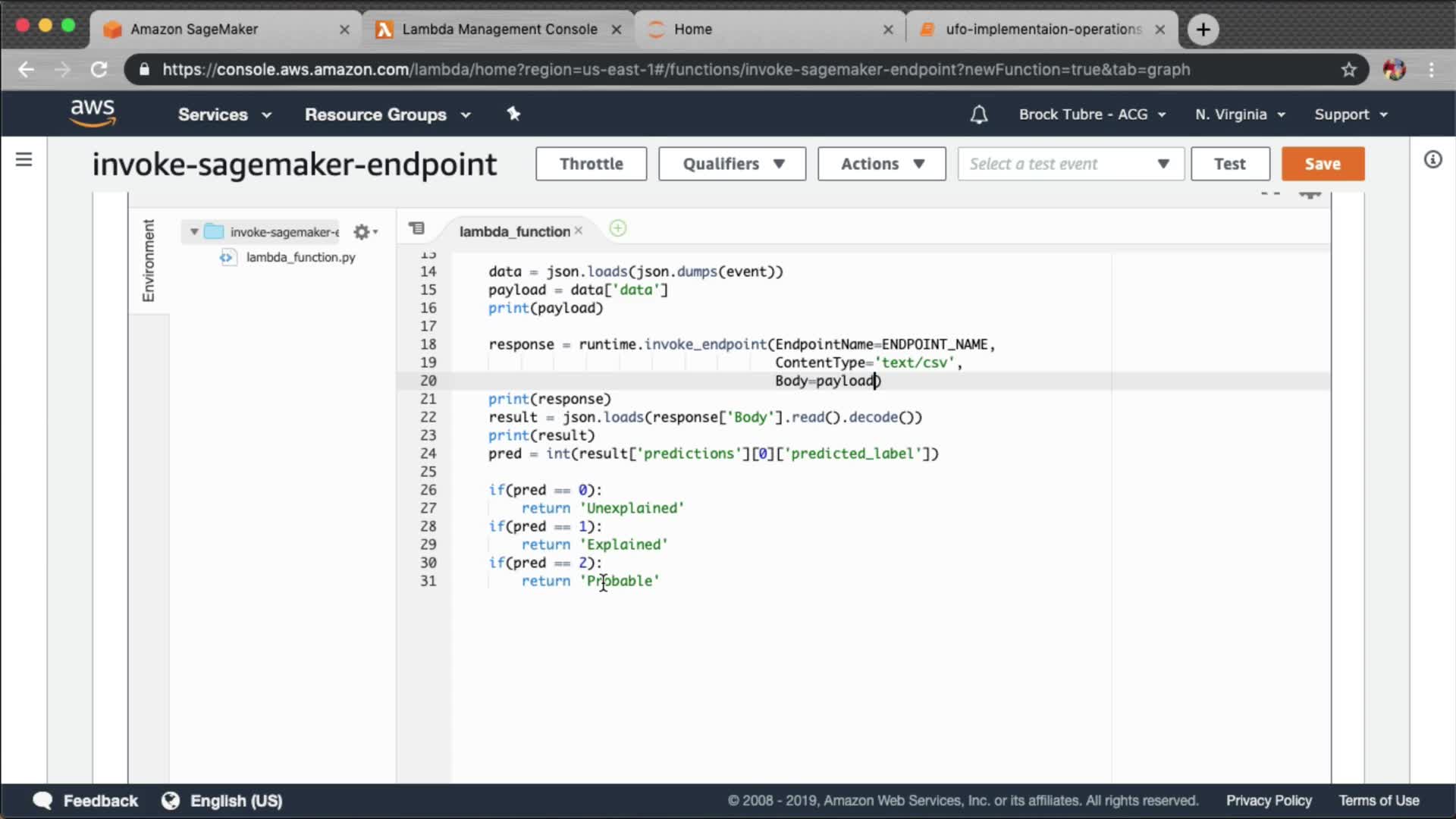1456x819 pixels.
Task: Add a new editor tab with plus icon
Action: point(618,228)
